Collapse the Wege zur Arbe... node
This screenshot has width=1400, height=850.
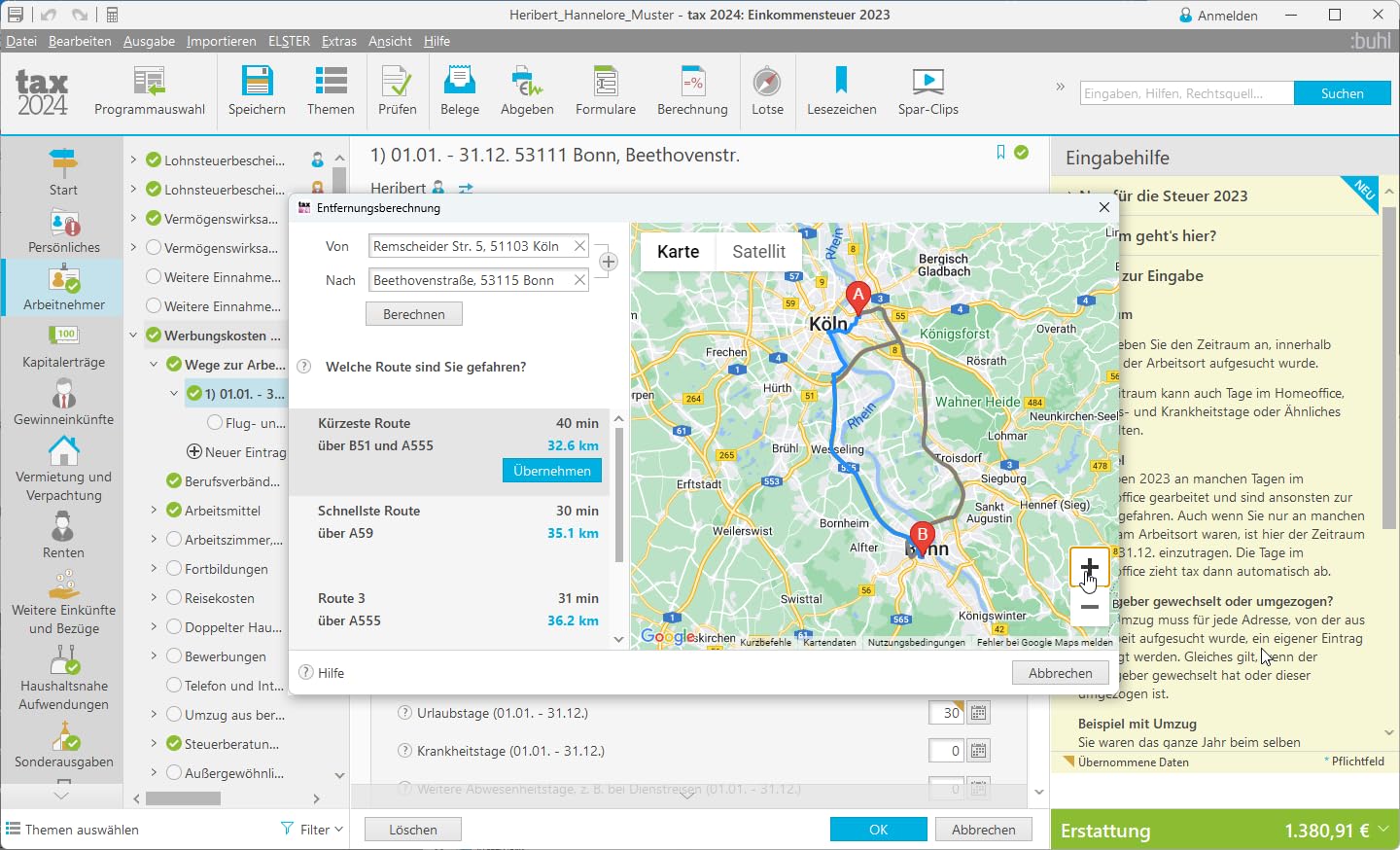(x=154, y=365)
